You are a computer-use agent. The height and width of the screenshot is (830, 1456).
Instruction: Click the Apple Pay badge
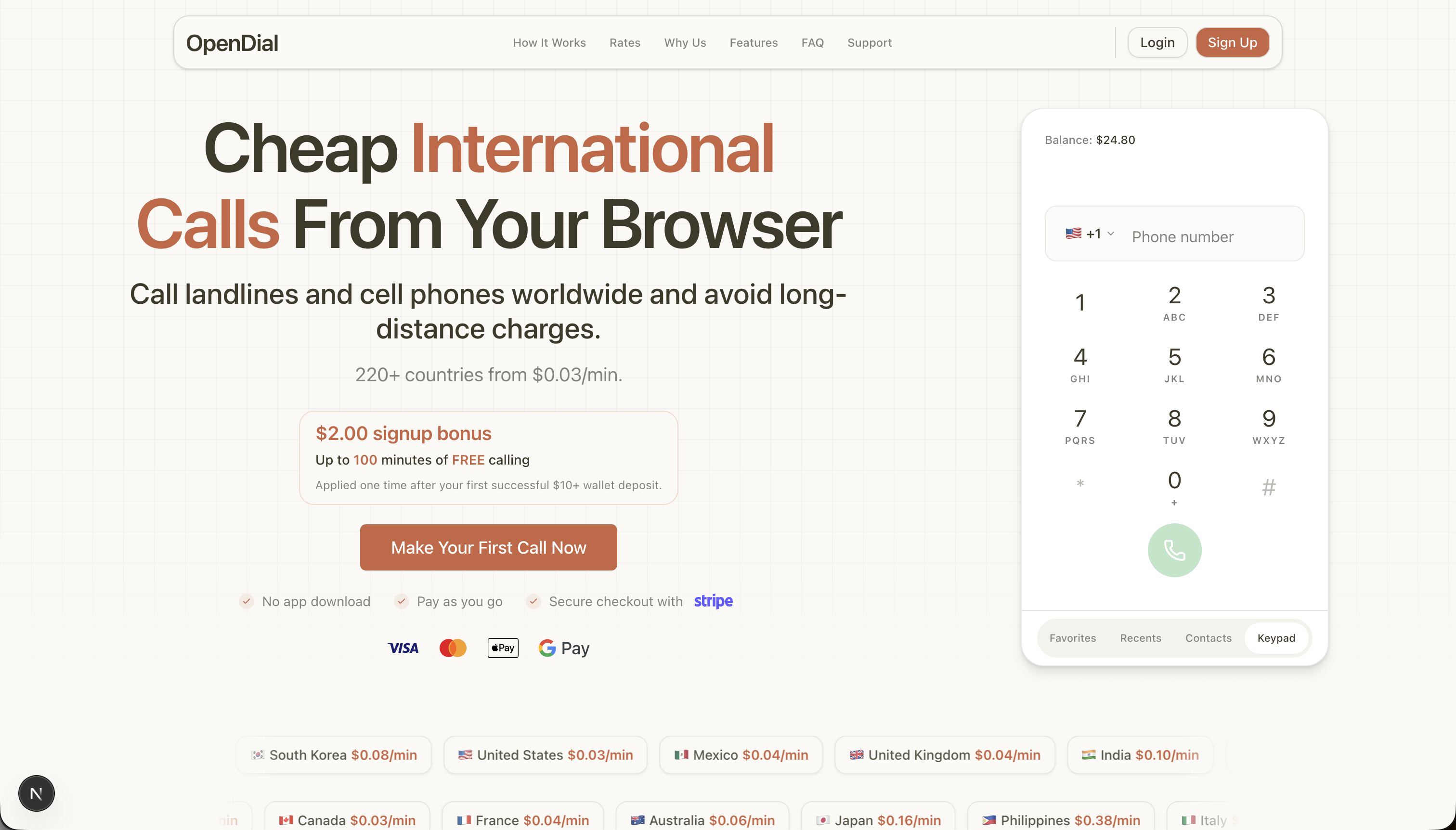tap(503, 648)
